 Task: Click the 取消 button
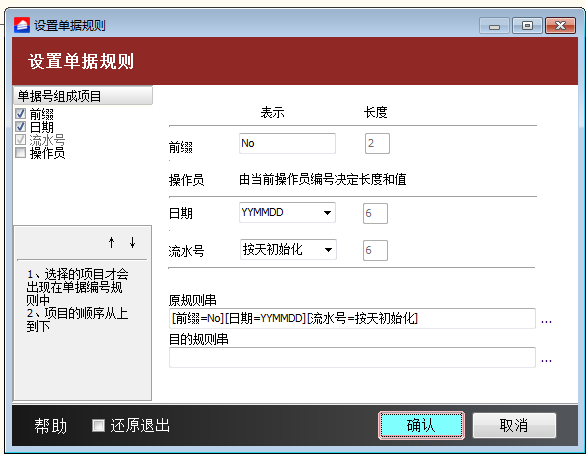[x=514, y=425]
